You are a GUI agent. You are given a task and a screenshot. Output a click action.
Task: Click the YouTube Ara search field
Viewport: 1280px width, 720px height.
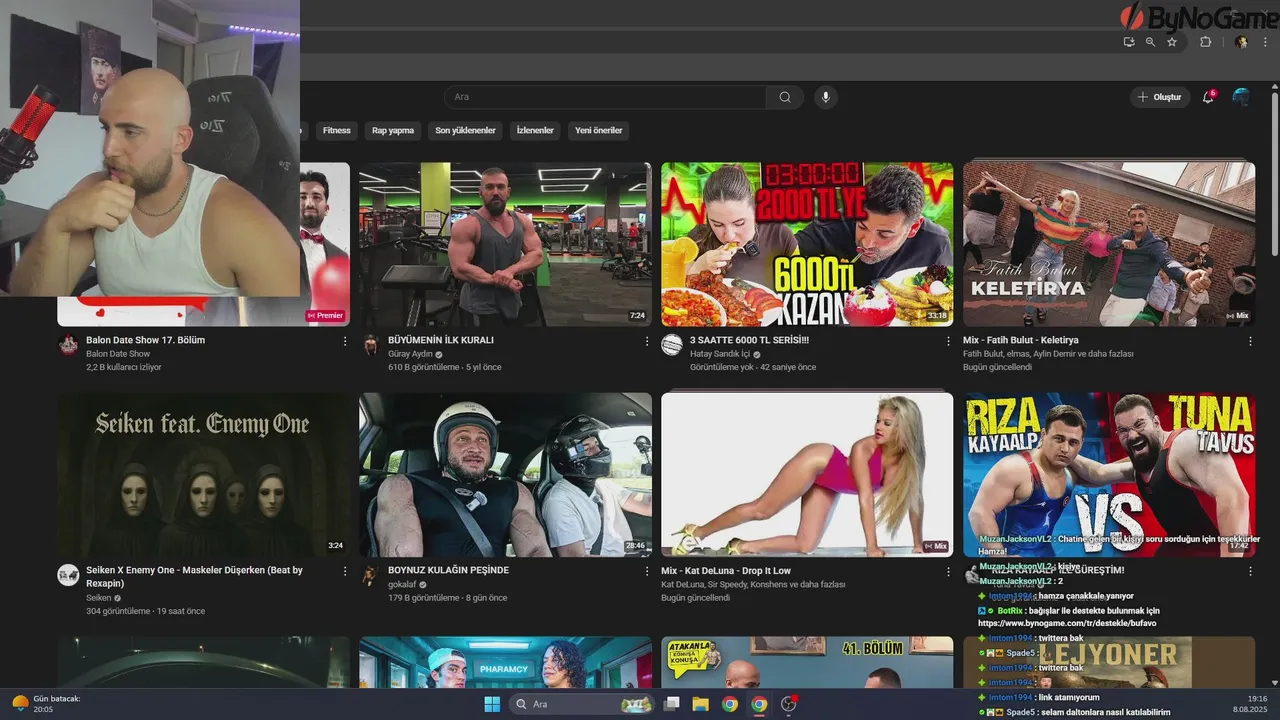[x=605, y=97]
